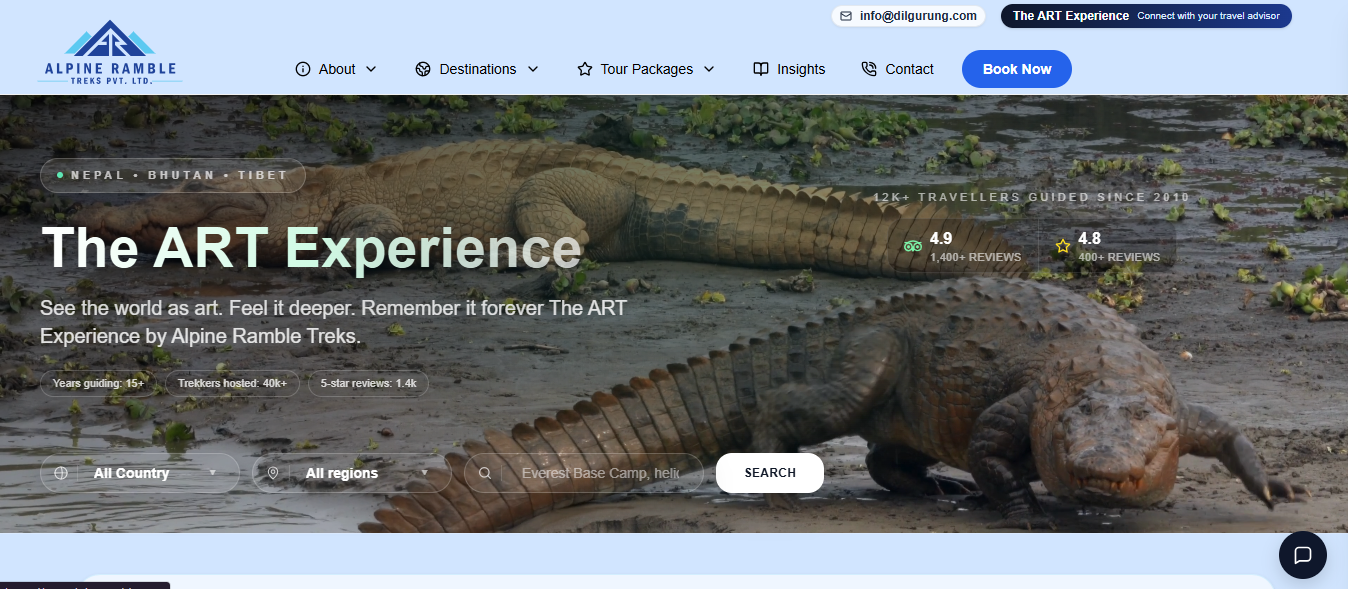Image resolution: width=1348 pixels, height=589 pixels.
Task: Focus the Everest Base Camp search input
Action: [600, 473]
